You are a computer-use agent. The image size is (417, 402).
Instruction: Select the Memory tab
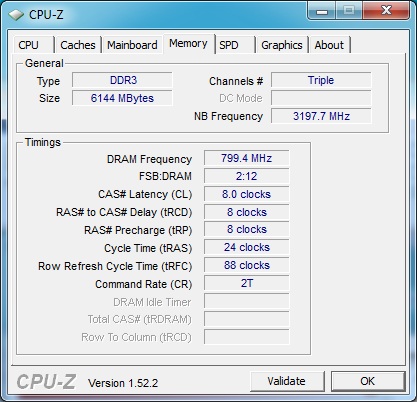(x=188, y=43)
